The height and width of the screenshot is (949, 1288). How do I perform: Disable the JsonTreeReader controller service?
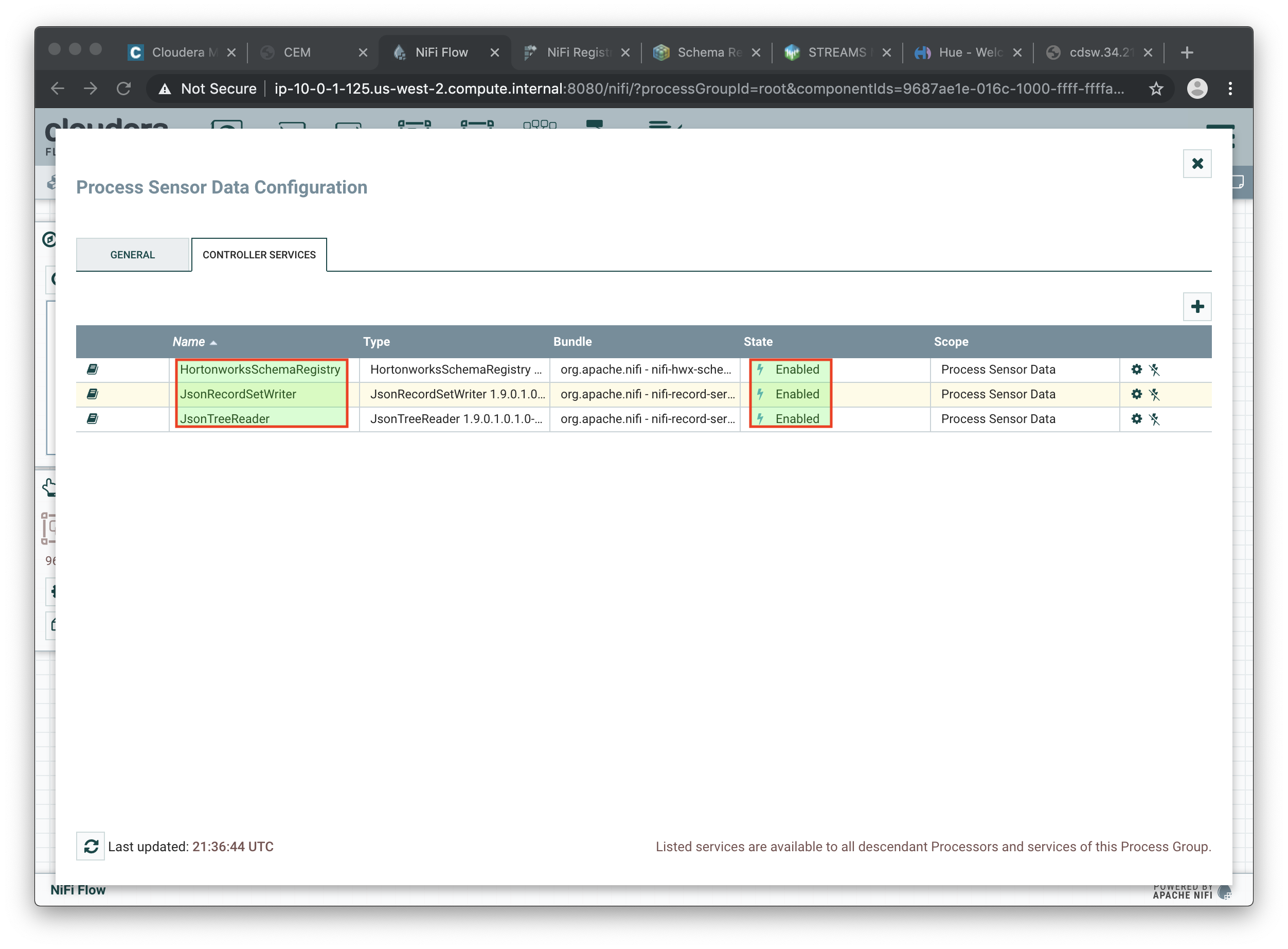[1154, 419]
